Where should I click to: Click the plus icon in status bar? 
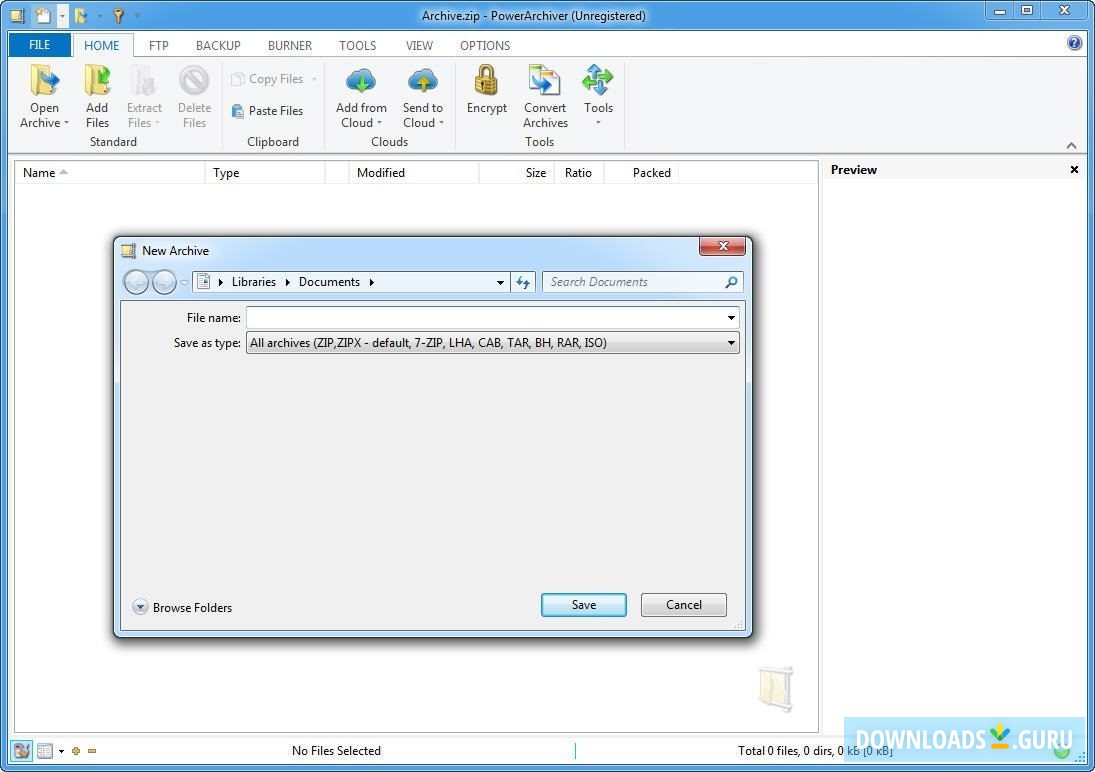click(76, 751)
